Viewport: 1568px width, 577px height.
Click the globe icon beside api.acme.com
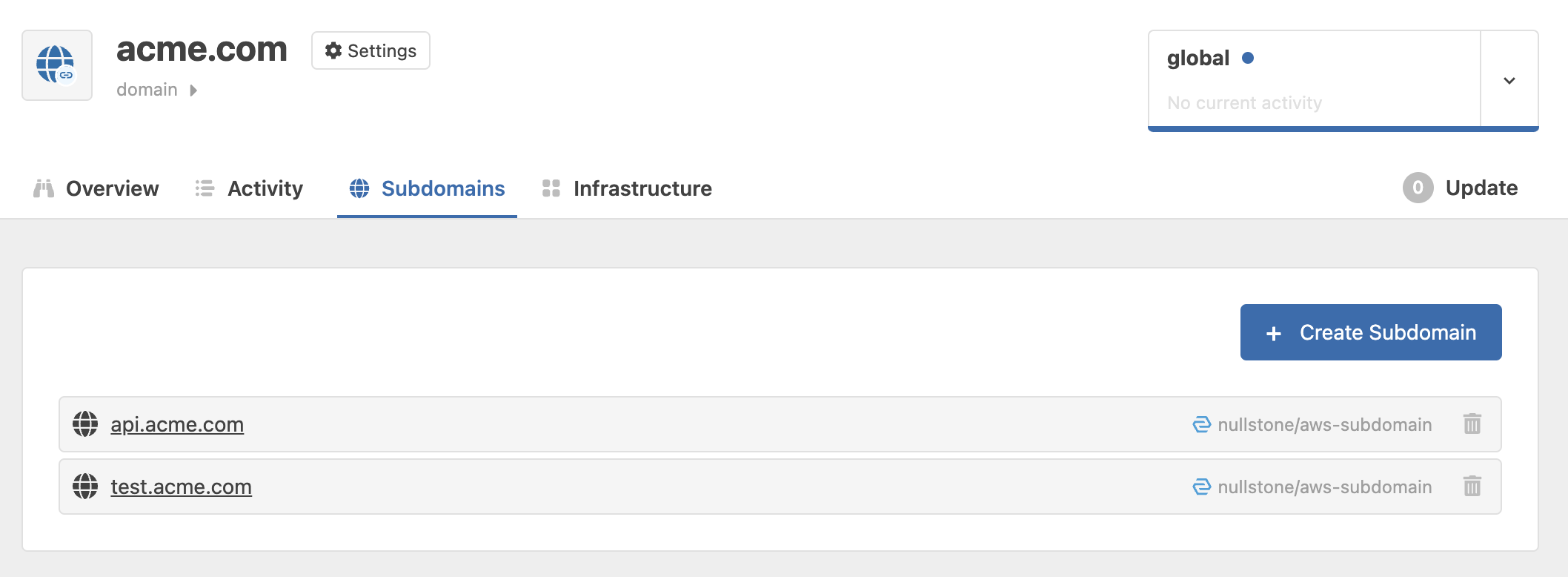tap(87, 424)
